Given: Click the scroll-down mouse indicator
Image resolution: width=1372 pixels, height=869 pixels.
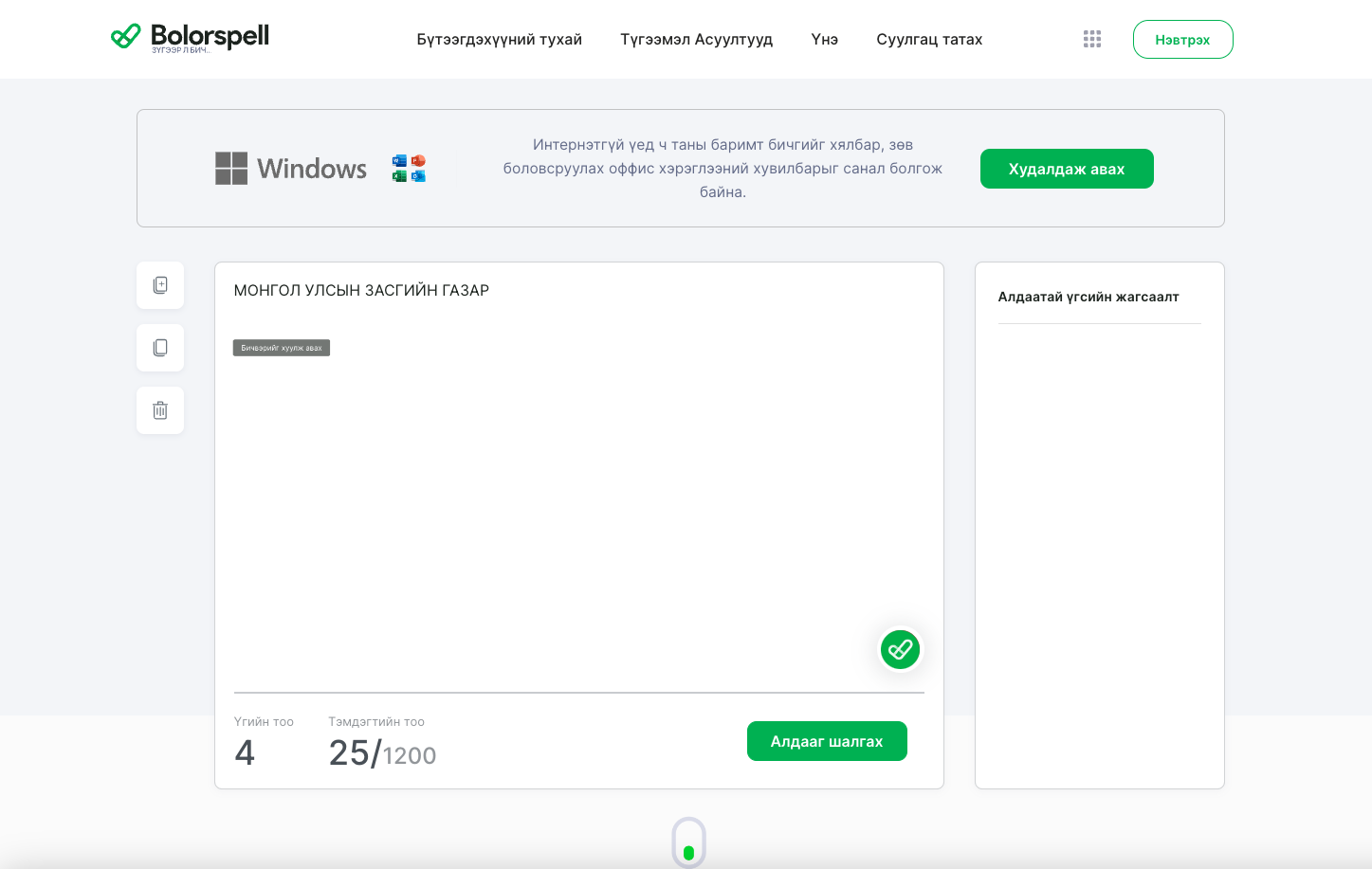Looking at the screenshot, I should tap(688, 842).
